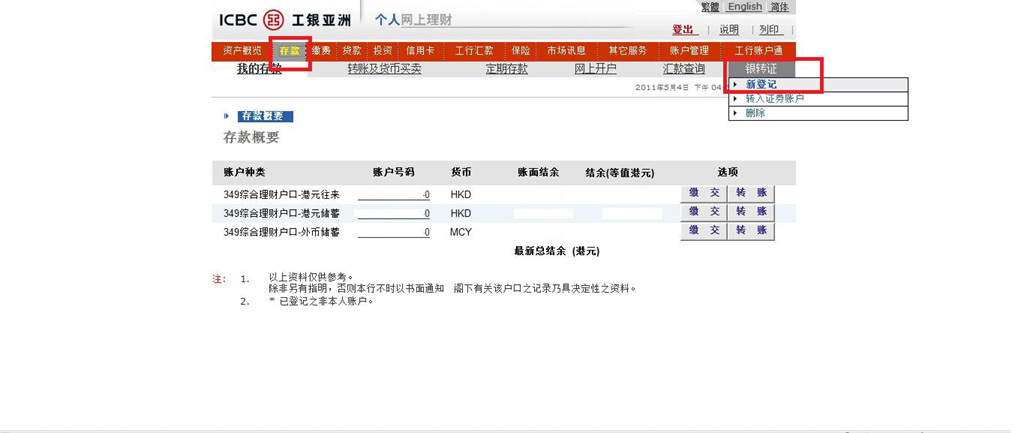
Task: Click the arrow icon beside 存款概要 heading
Action: [x=227, y=117]
